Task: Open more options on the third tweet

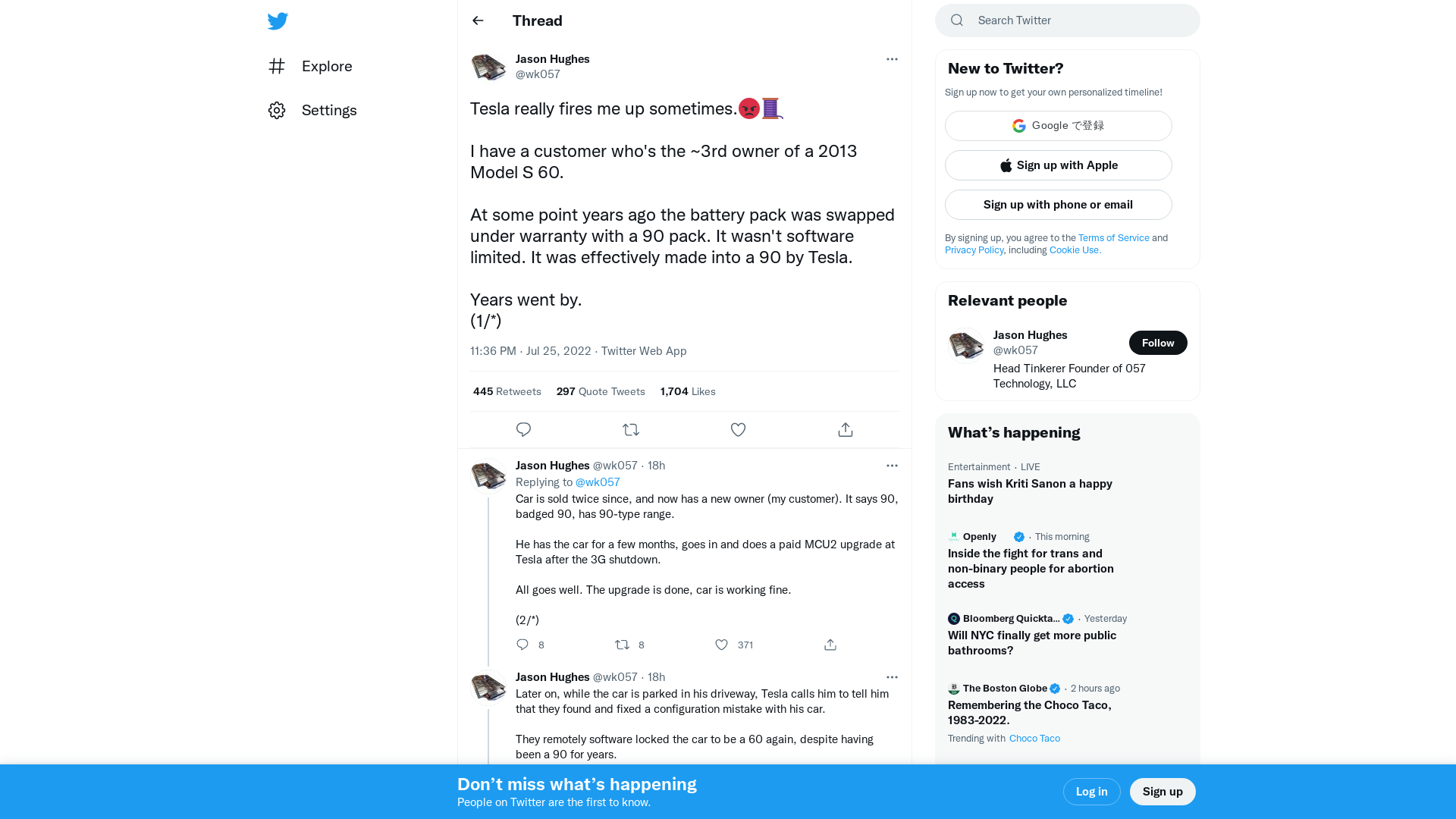Action: (892, 677)
